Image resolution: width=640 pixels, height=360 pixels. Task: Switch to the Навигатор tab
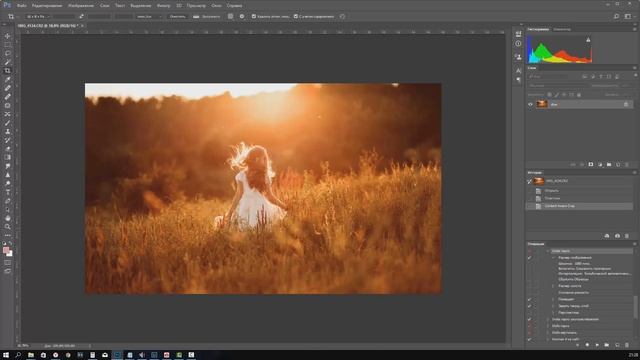click(x=562, y=29)
